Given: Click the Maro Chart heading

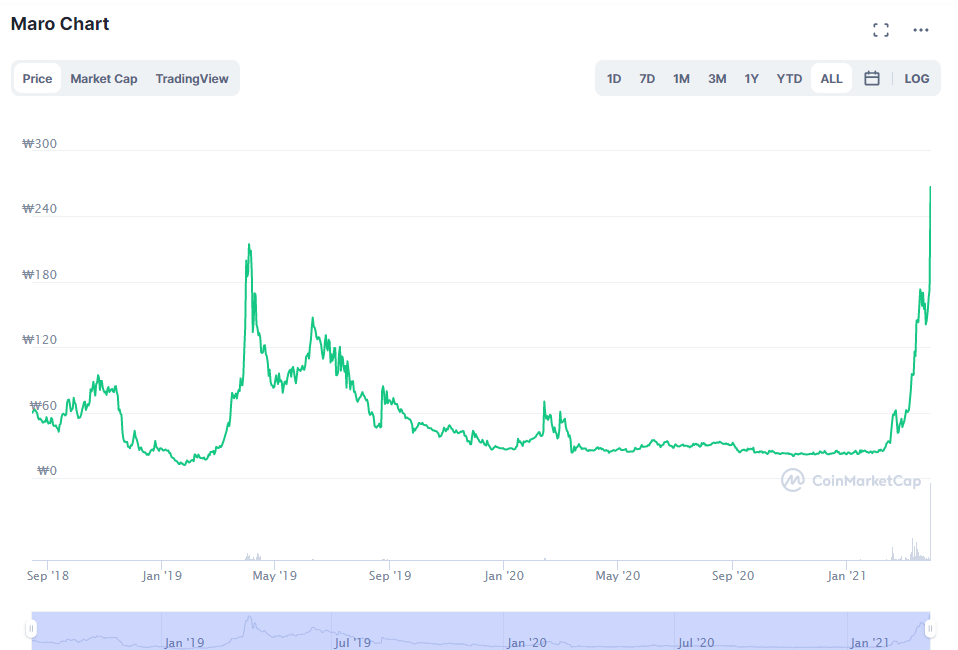Looking at the screenshot, I should 60,24.
